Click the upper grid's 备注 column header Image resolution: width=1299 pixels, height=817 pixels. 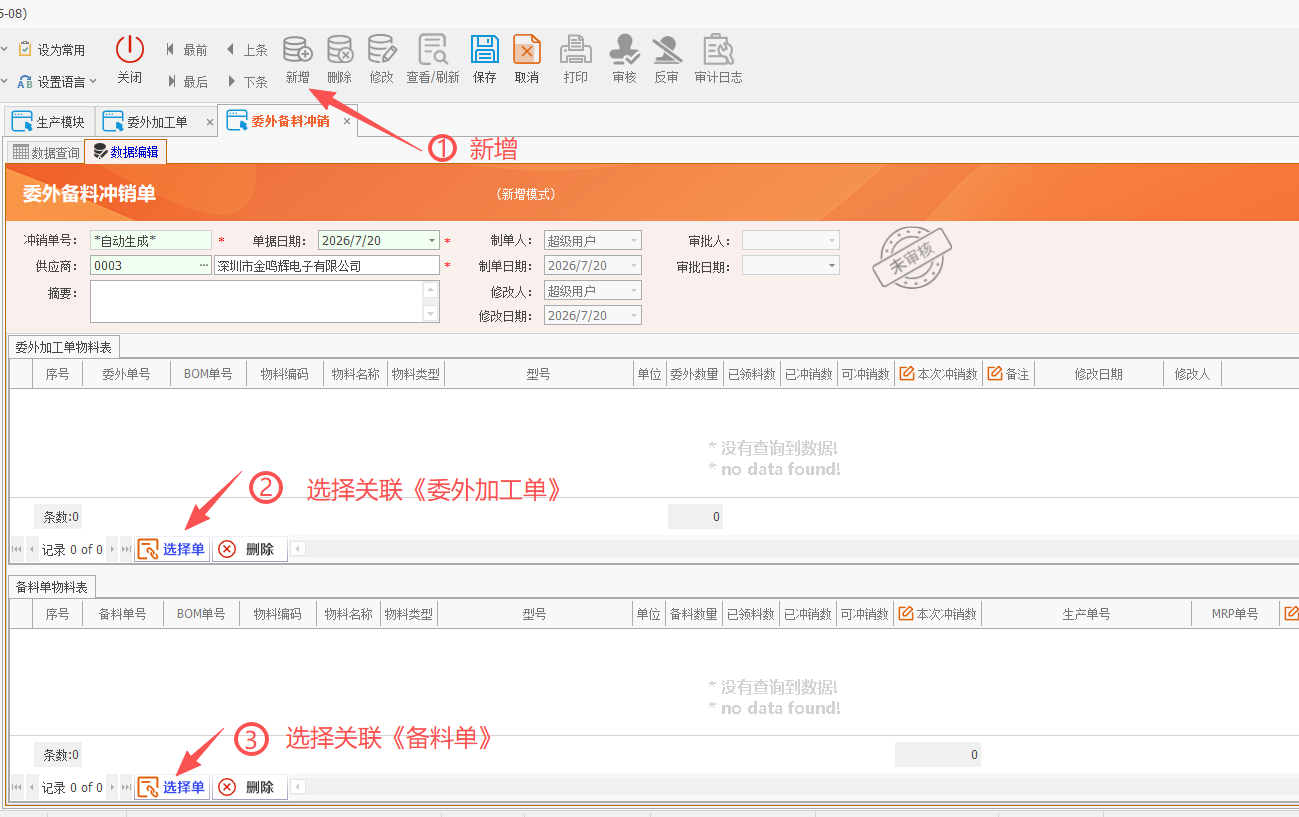1008,374
